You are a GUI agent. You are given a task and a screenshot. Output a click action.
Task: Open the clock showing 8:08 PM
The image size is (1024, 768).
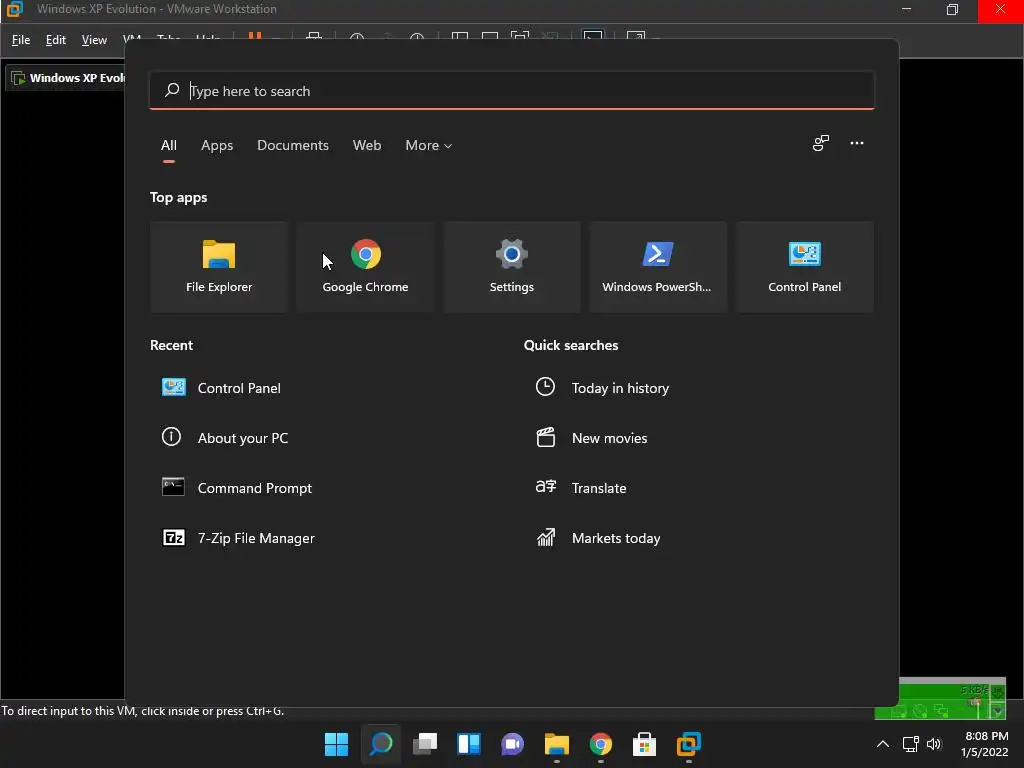tap(985, 744)
